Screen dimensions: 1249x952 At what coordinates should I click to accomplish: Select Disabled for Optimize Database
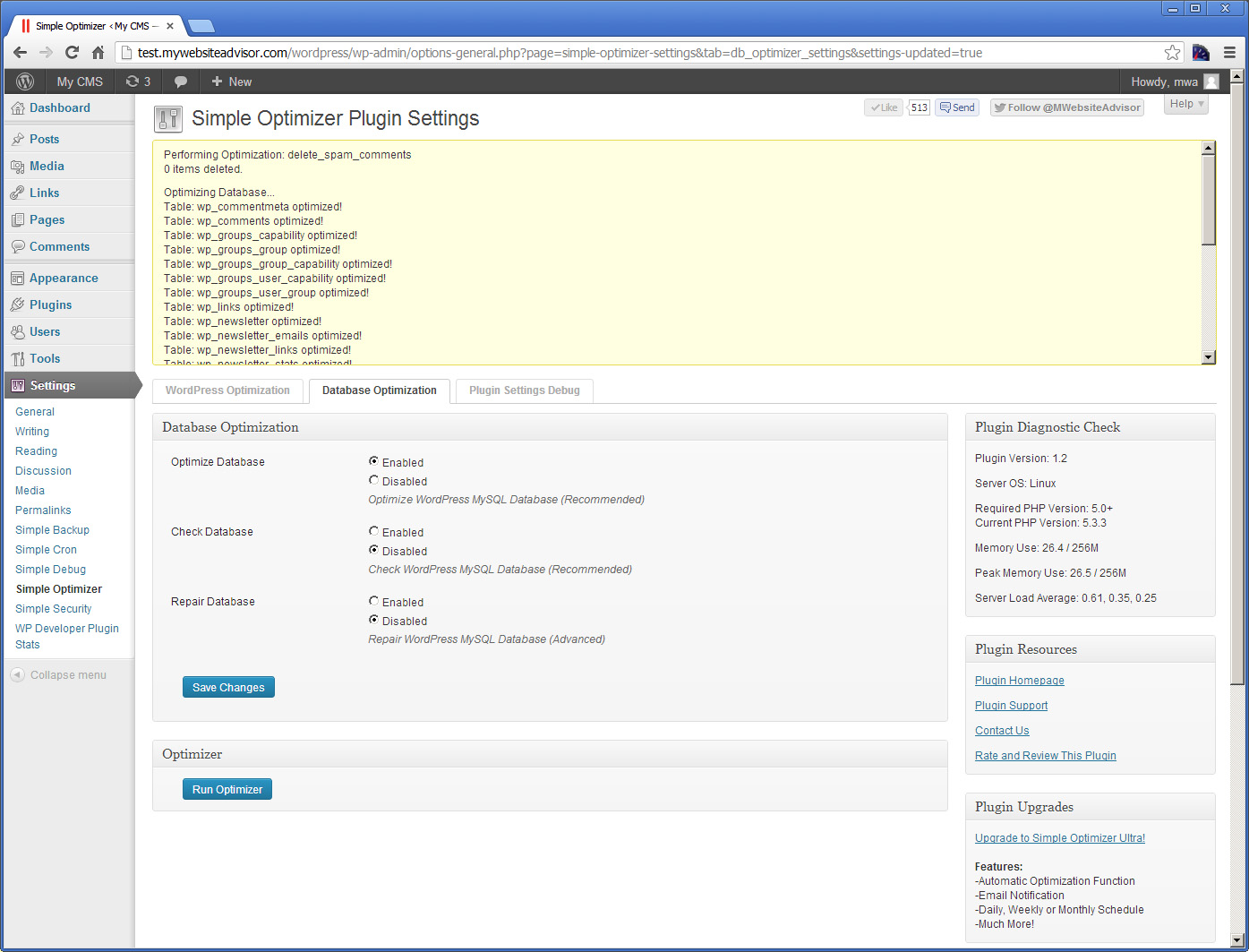coord(374,480)
